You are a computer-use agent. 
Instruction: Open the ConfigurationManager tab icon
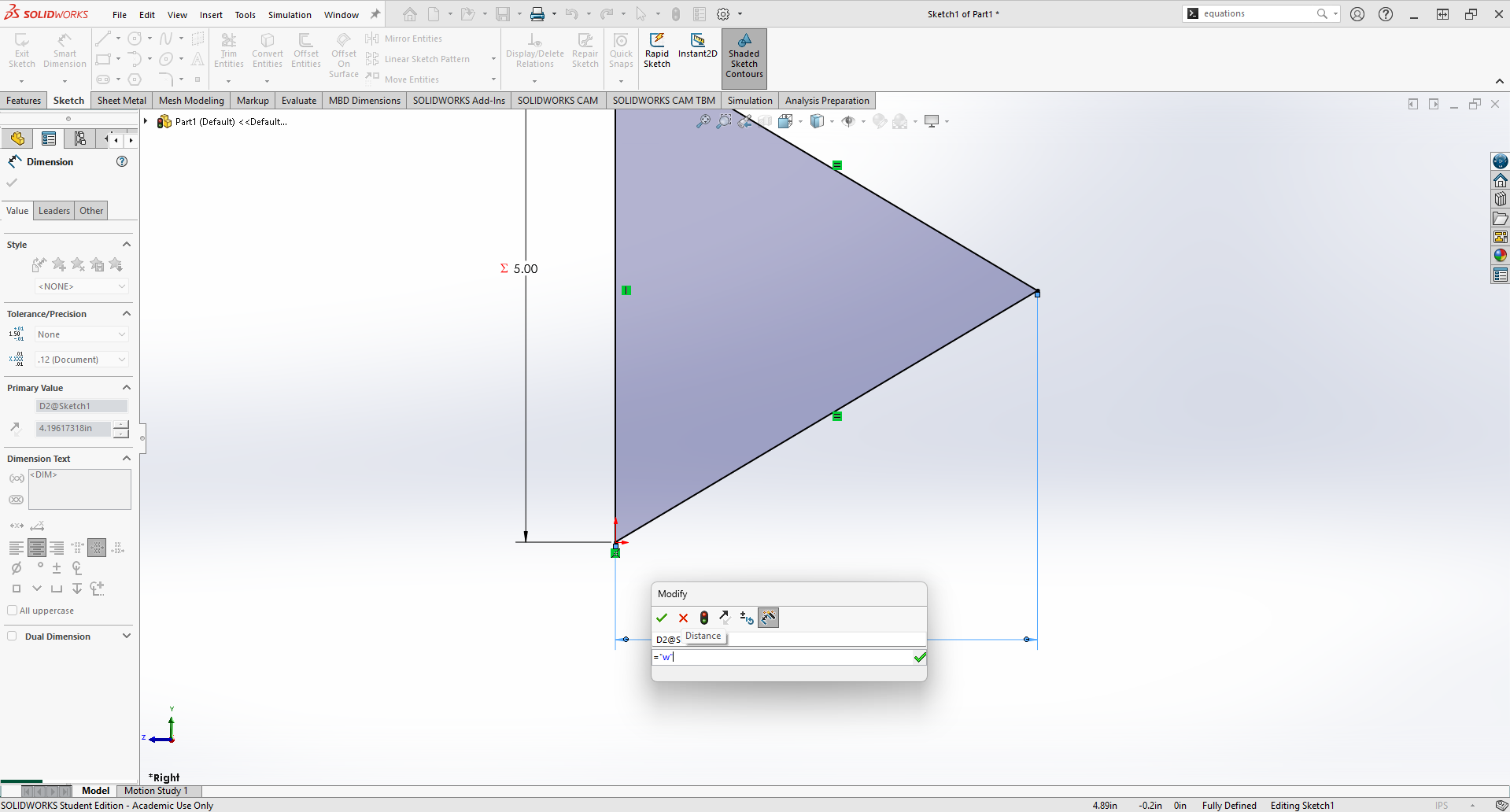[80, 139]
